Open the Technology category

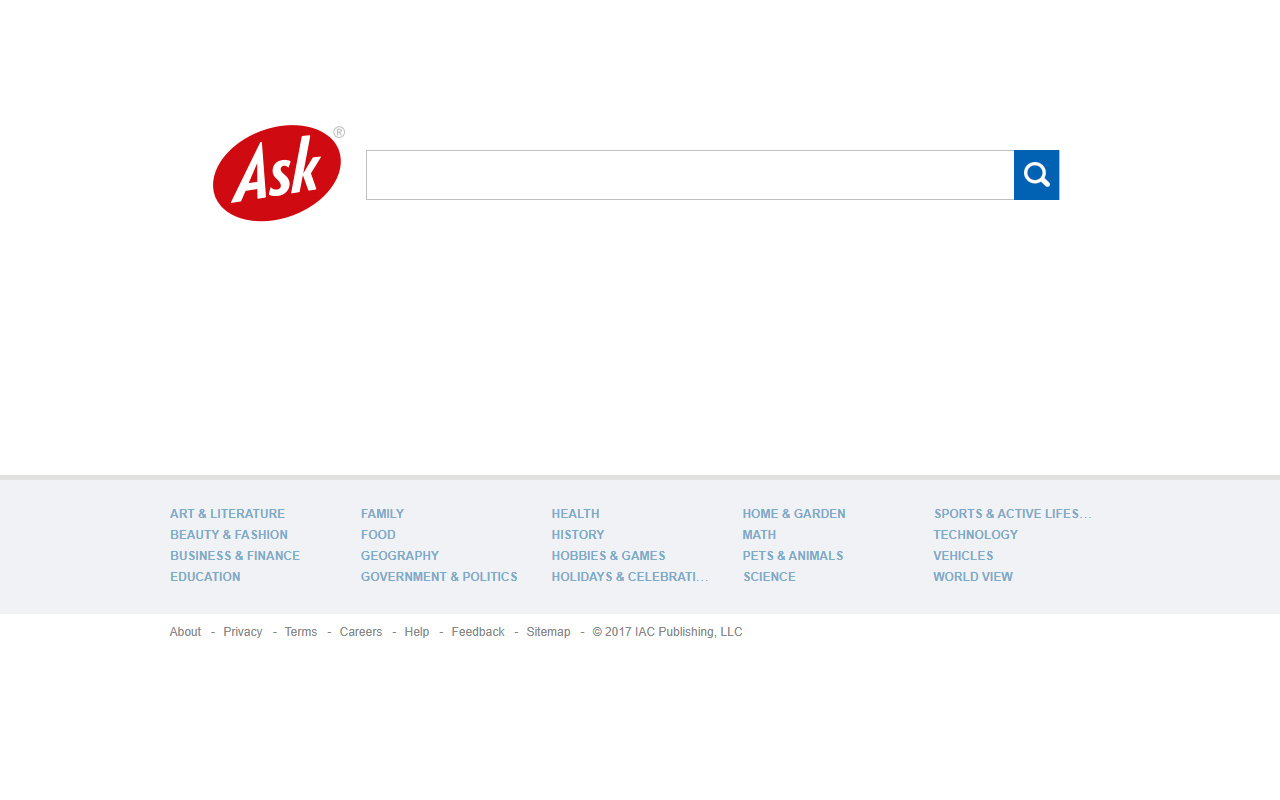coord(975,535)
